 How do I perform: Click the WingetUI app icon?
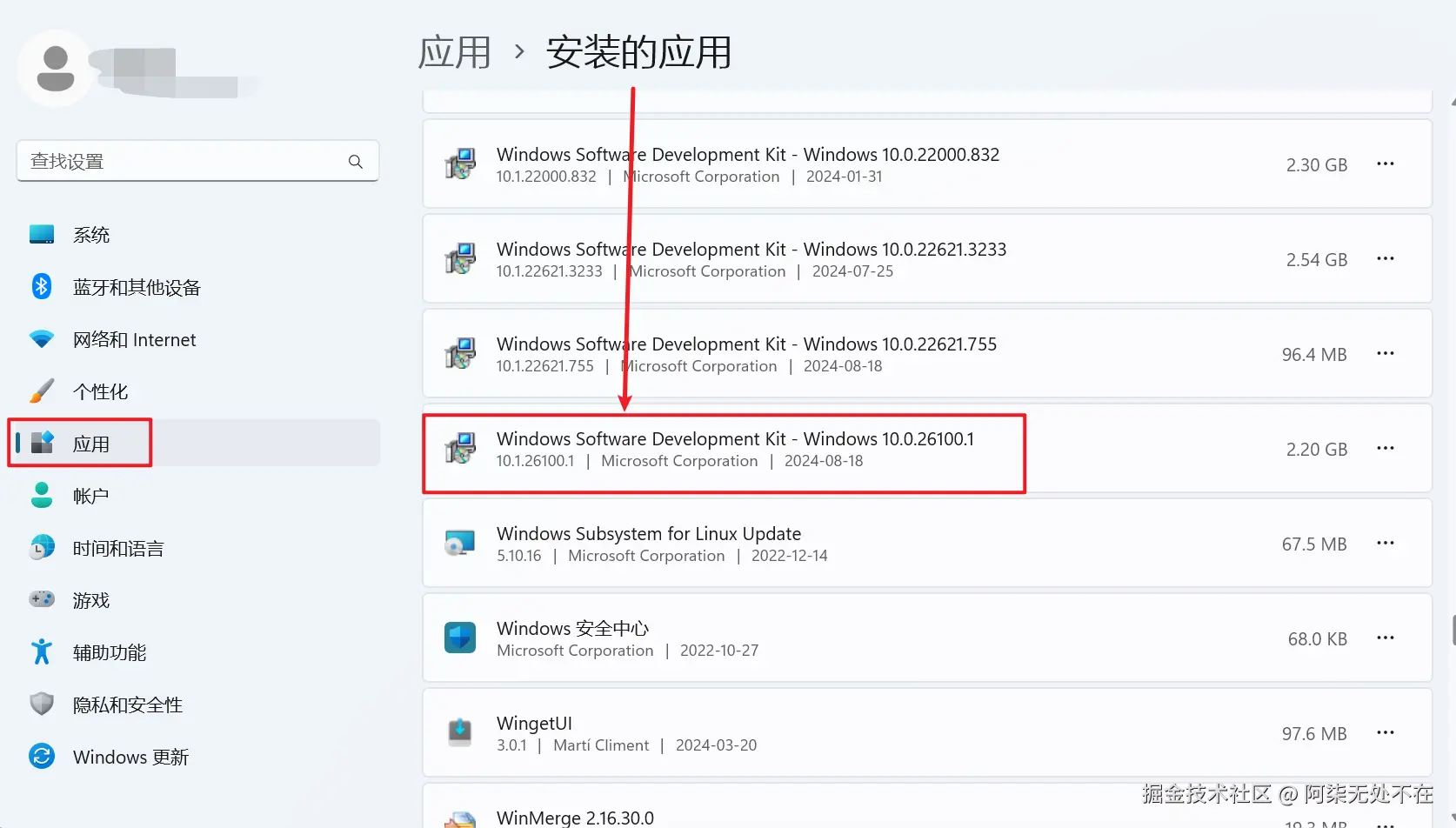pos(460,732)
